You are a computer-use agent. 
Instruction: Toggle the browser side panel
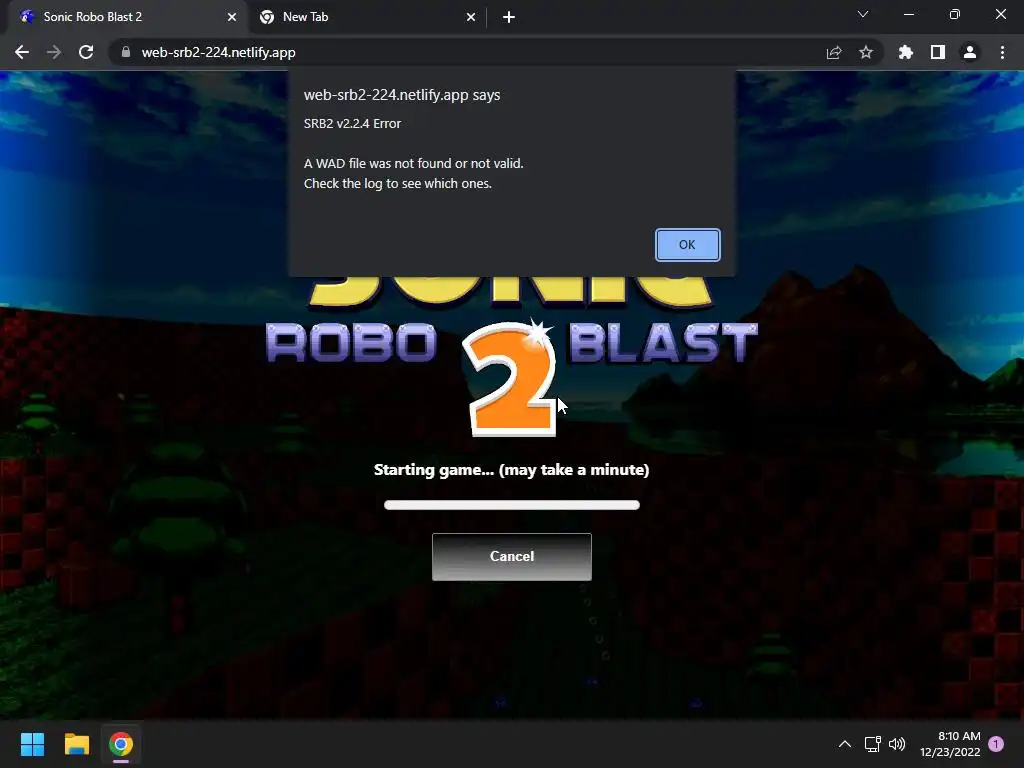(938, 52)
